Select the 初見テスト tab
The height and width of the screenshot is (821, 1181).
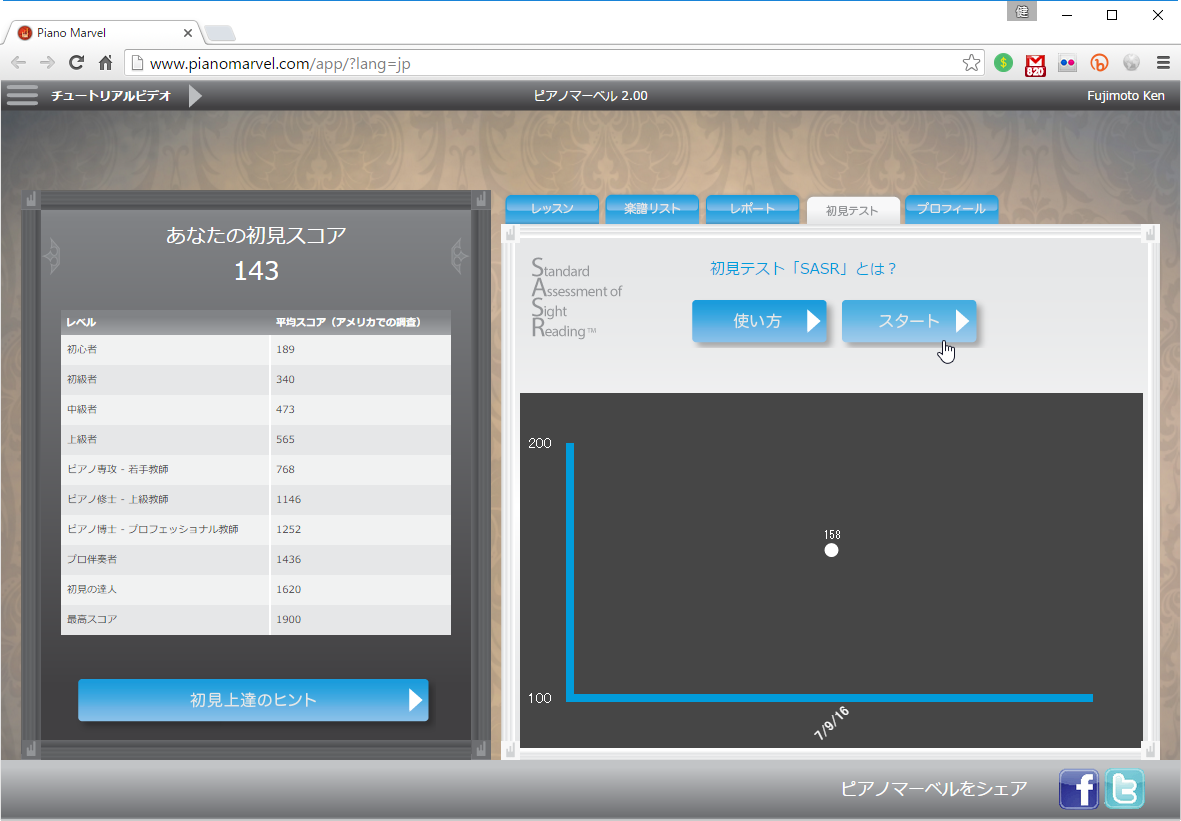853,210
